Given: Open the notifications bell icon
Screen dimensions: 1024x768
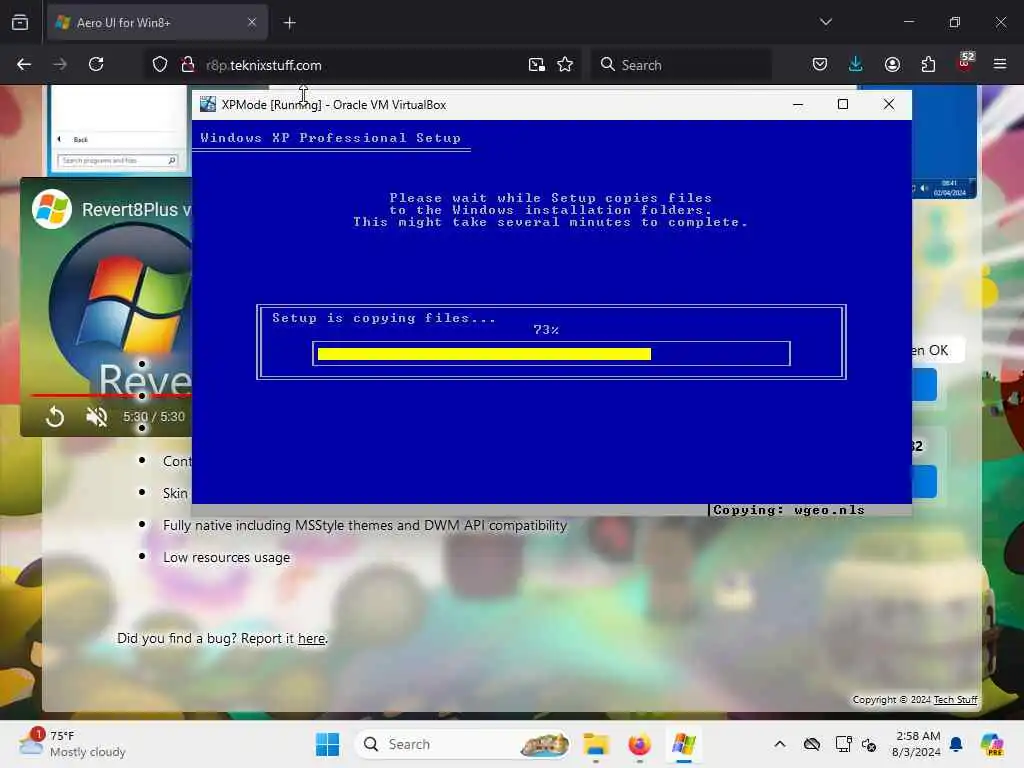Looking at the screenshot, I should click(956, 744).
